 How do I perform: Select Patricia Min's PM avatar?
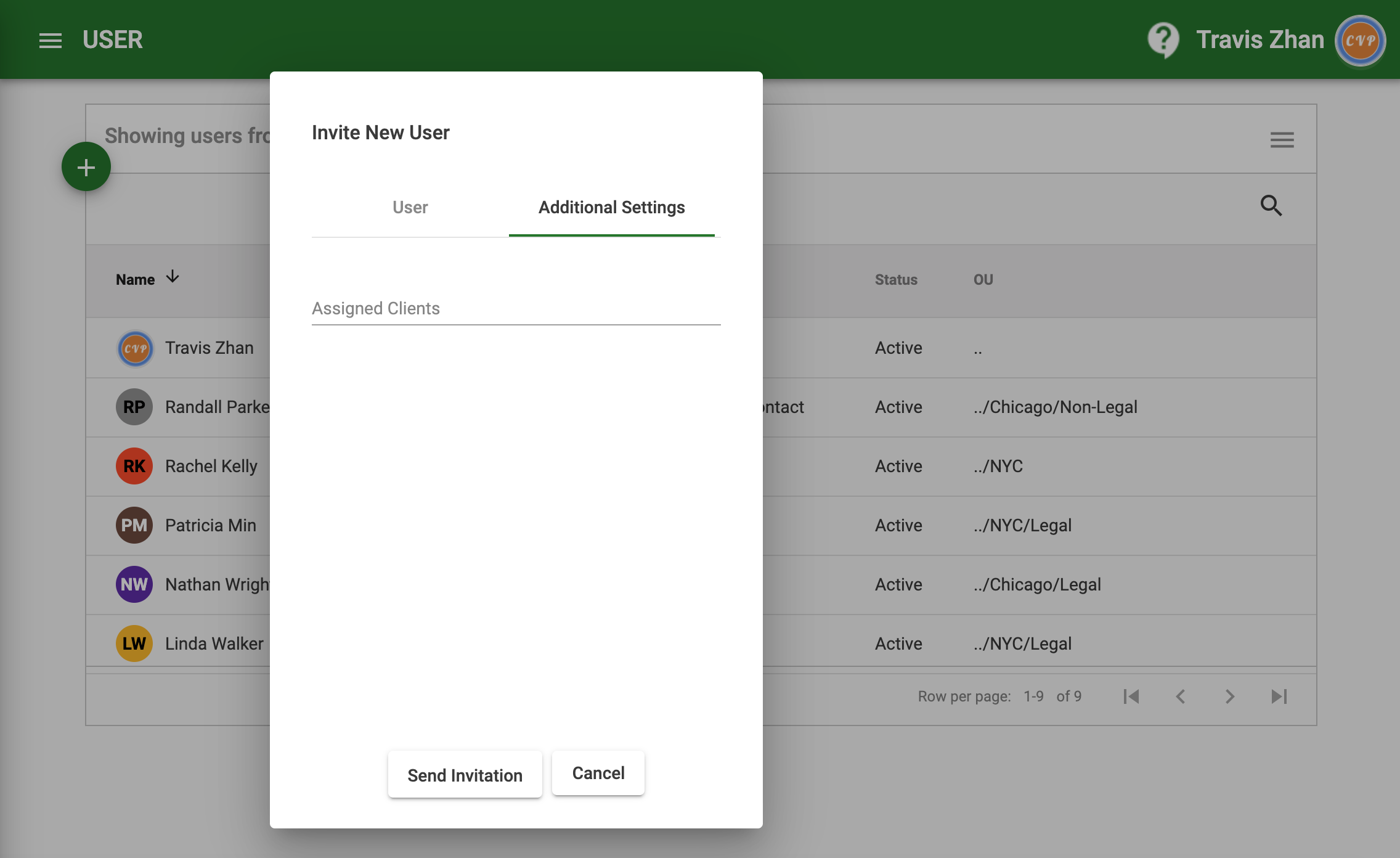point(134,525)
